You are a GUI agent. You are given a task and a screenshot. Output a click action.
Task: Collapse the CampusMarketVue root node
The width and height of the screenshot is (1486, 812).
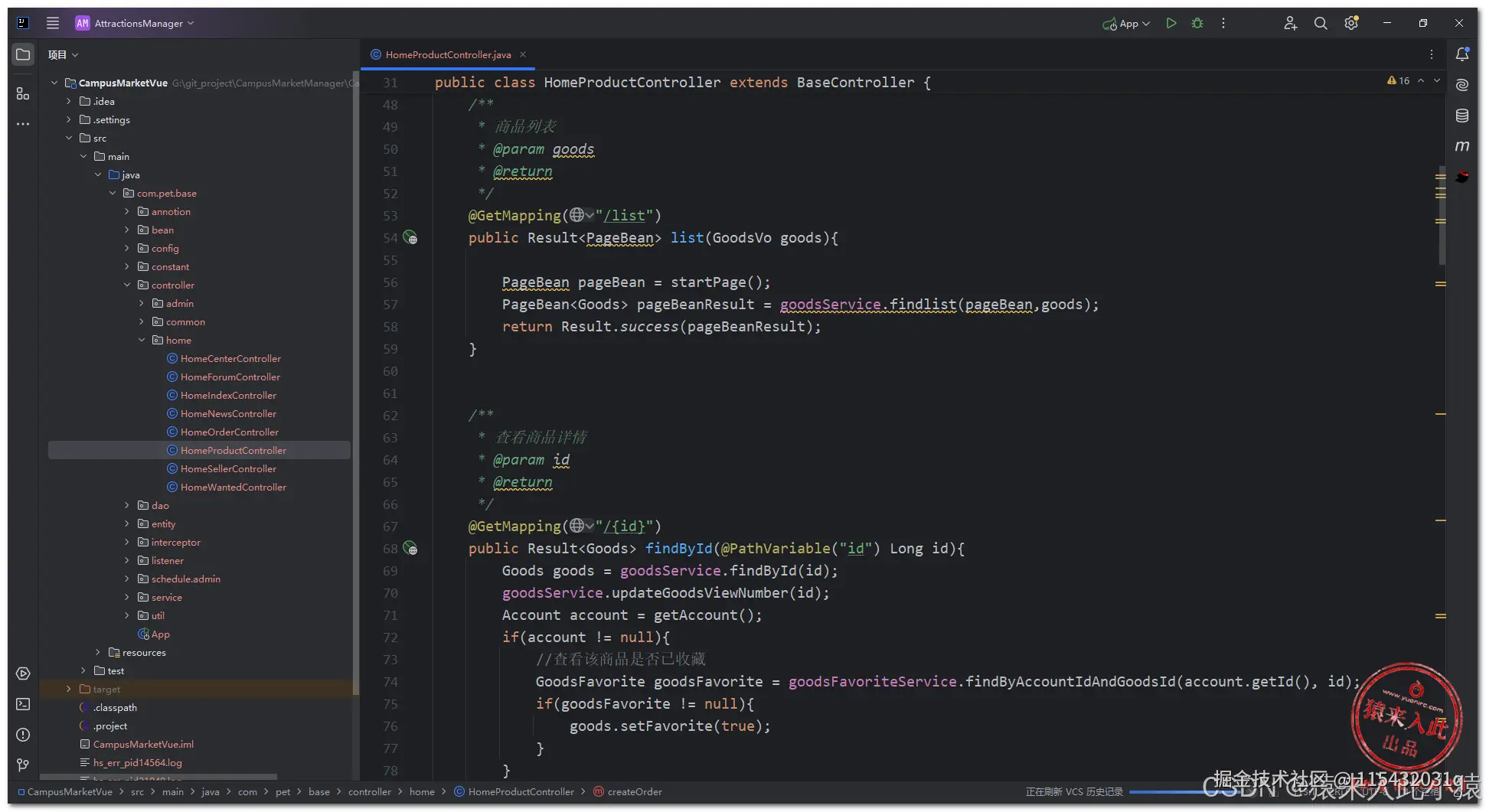[54, 83]
